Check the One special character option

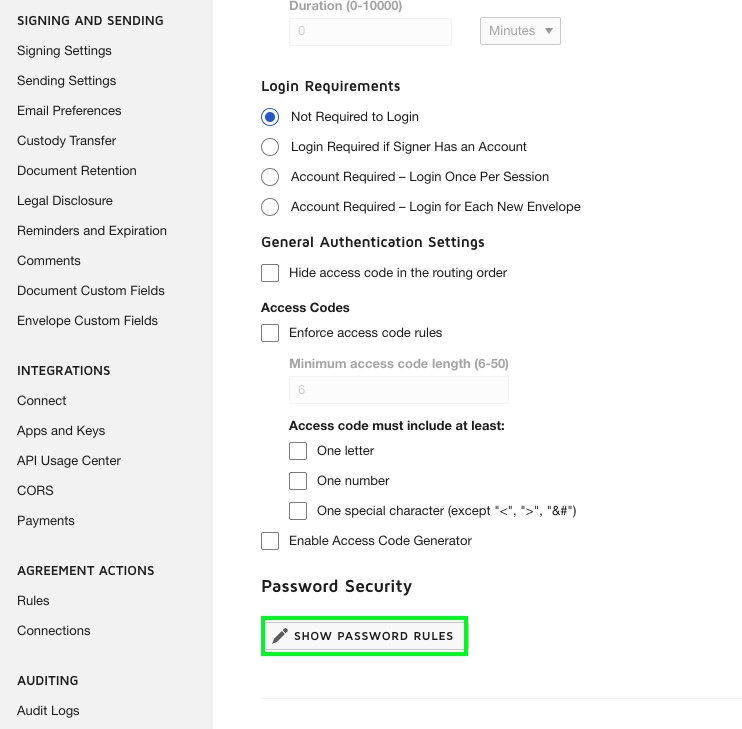[298, 511]
